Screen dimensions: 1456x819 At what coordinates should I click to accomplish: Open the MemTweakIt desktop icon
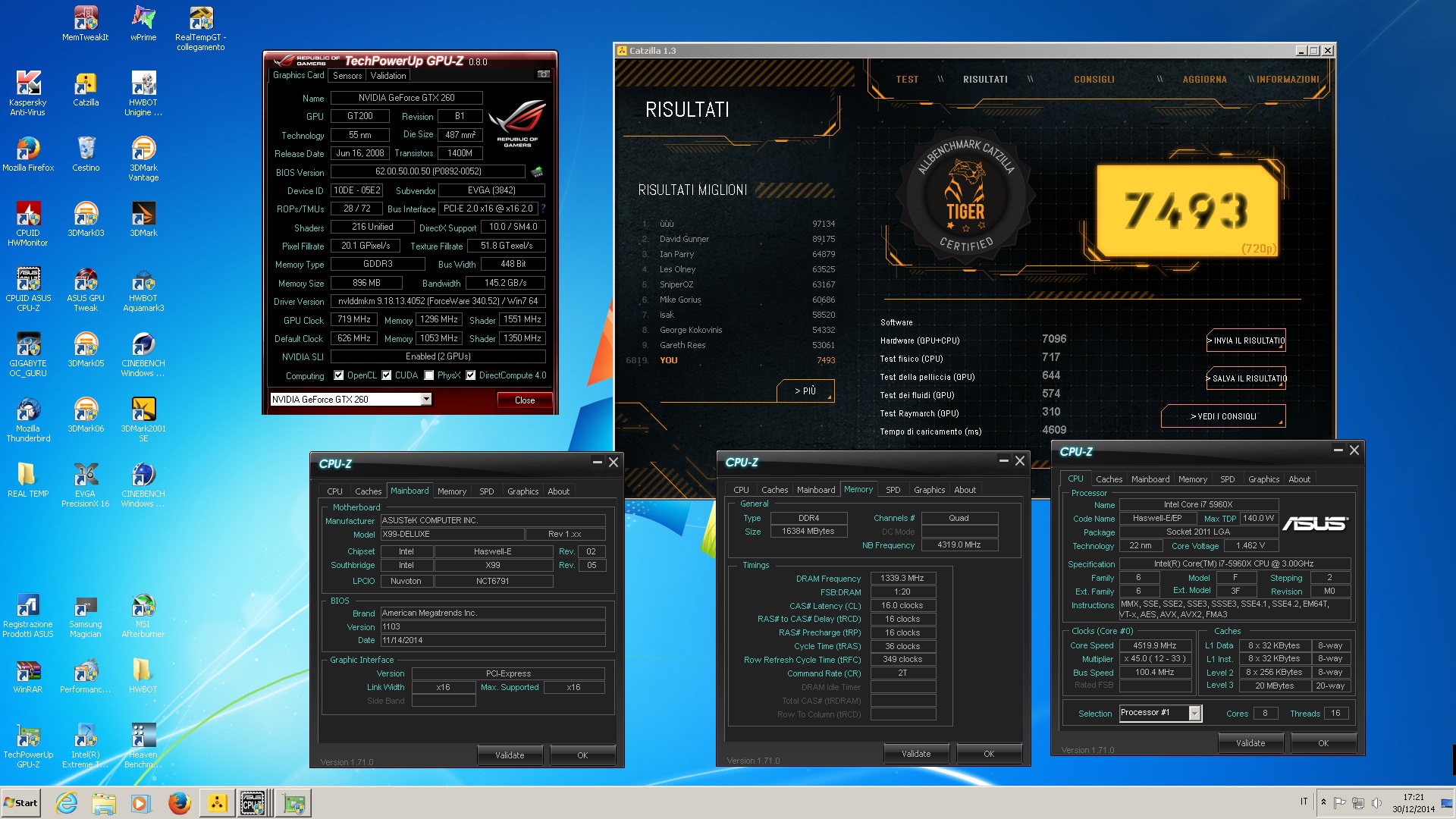click(x=86, y=24)
